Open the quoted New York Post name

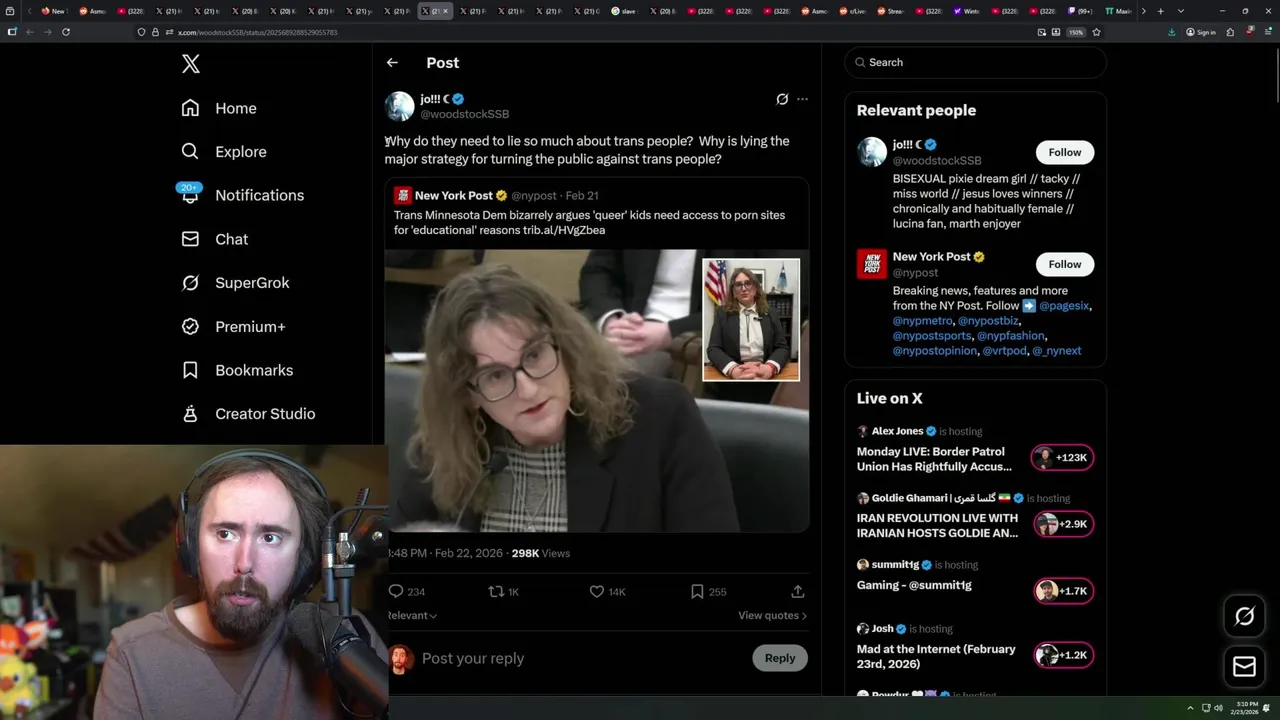(x=454, y=196)
